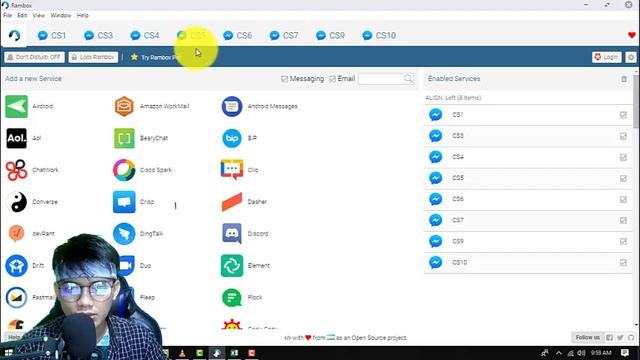This screenshot has height=360, width=640.
Task: Open the Windows notification center
Action: coord(625,353)
